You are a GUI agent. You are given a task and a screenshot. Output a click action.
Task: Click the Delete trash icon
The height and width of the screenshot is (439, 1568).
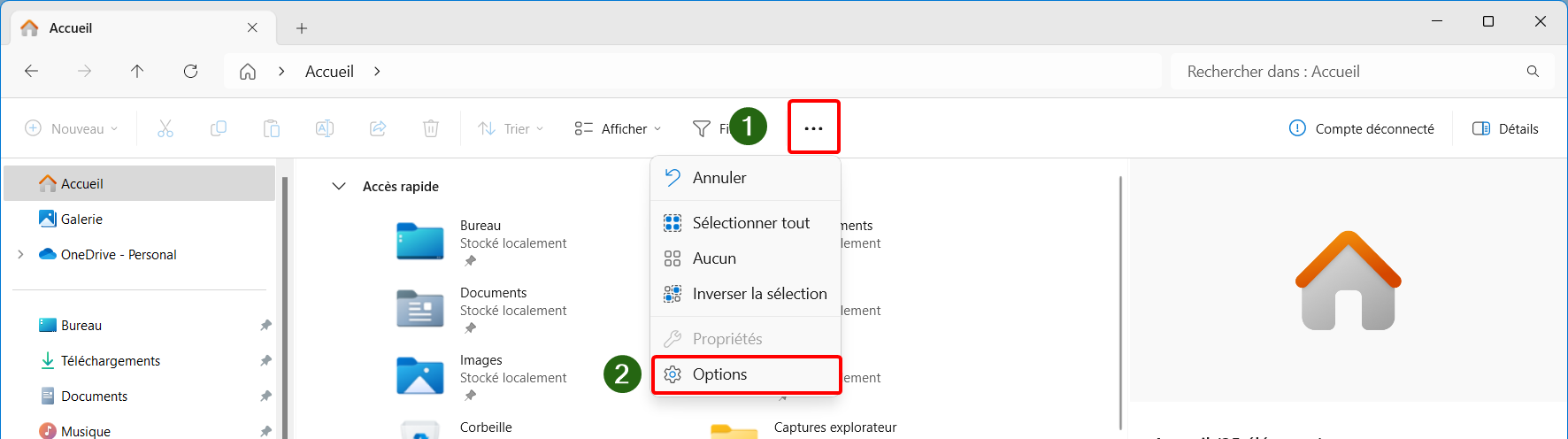coord(431,128)
